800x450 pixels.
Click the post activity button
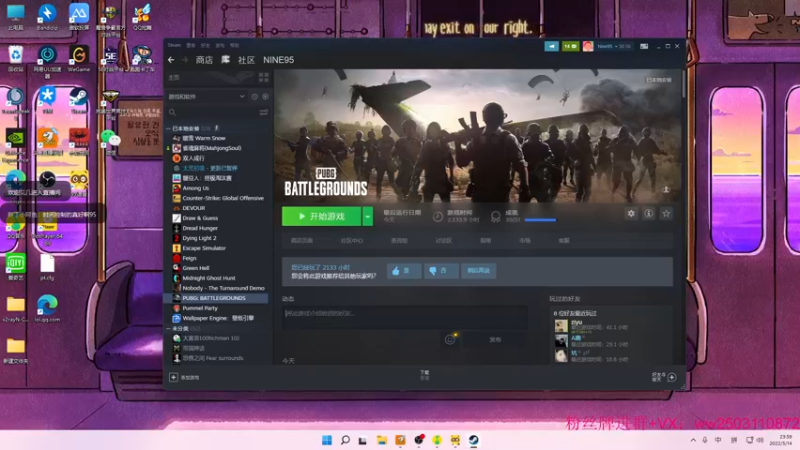click(495, 340)
